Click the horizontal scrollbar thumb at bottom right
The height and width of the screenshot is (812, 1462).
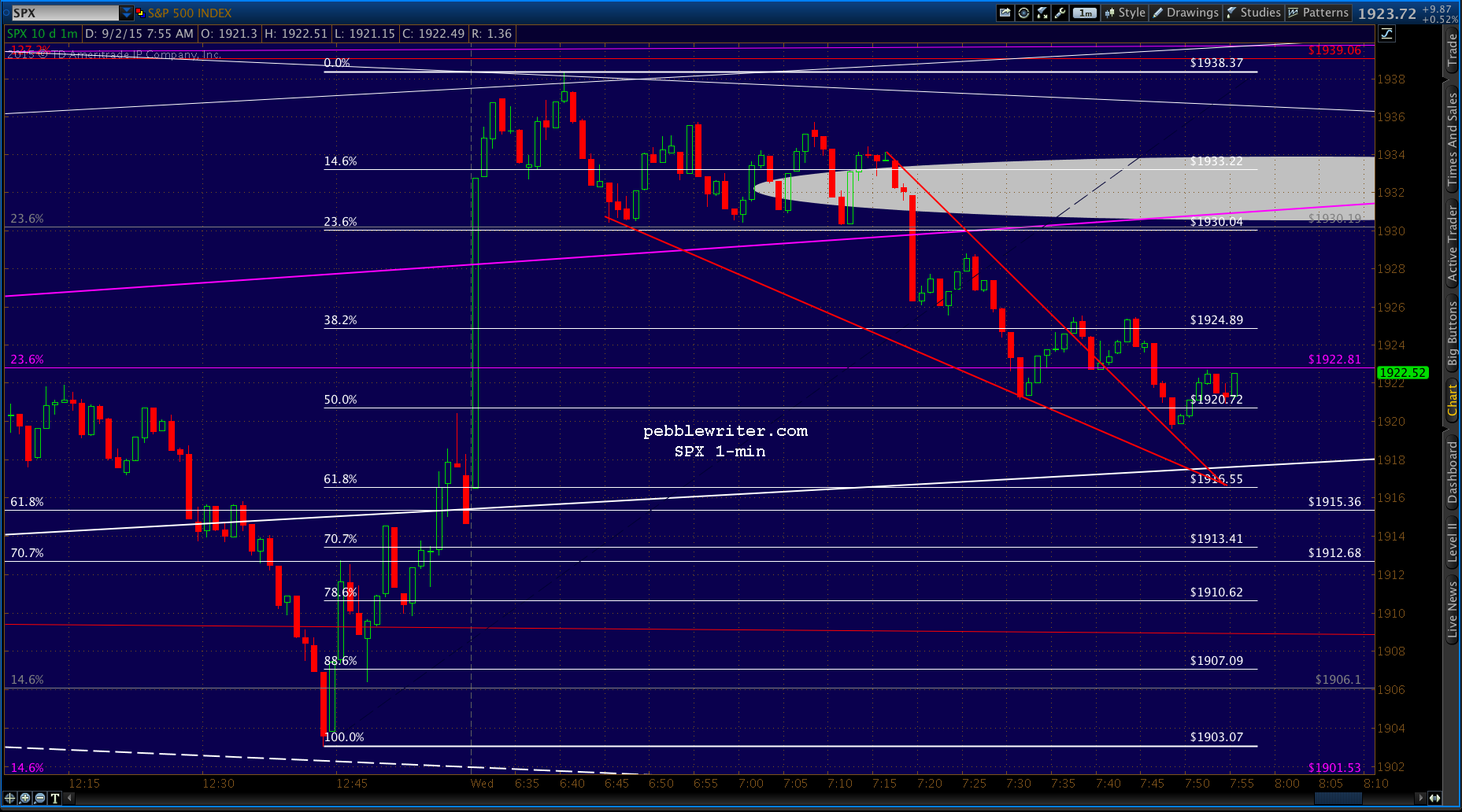[1338, 798]
